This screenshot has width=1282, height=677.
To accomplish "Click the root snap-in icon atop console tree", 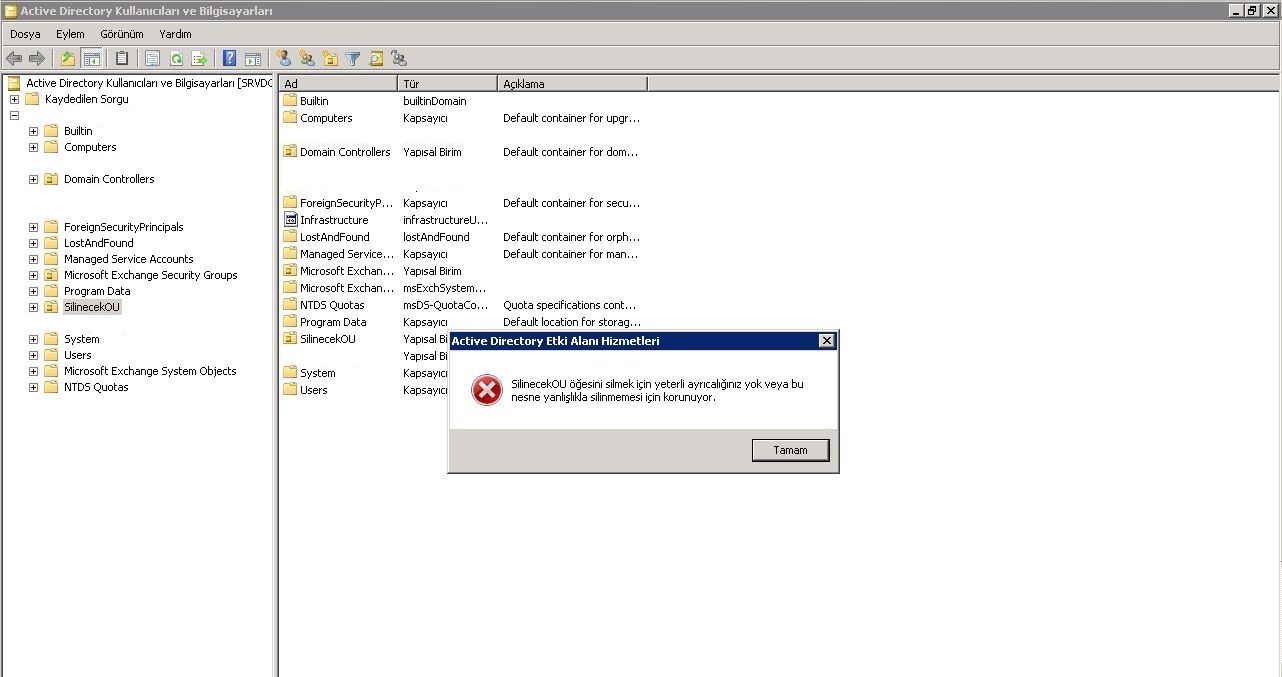I will (14, 83).
